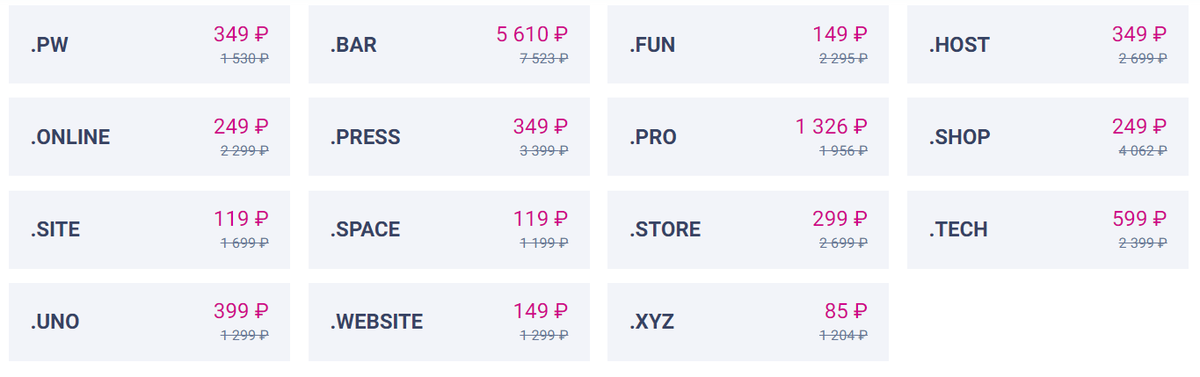Image resolution: width=1200 pixels, height=377 pixels.
Task: Click the 599 ₽ price on .TECH
Action: 1139,219
